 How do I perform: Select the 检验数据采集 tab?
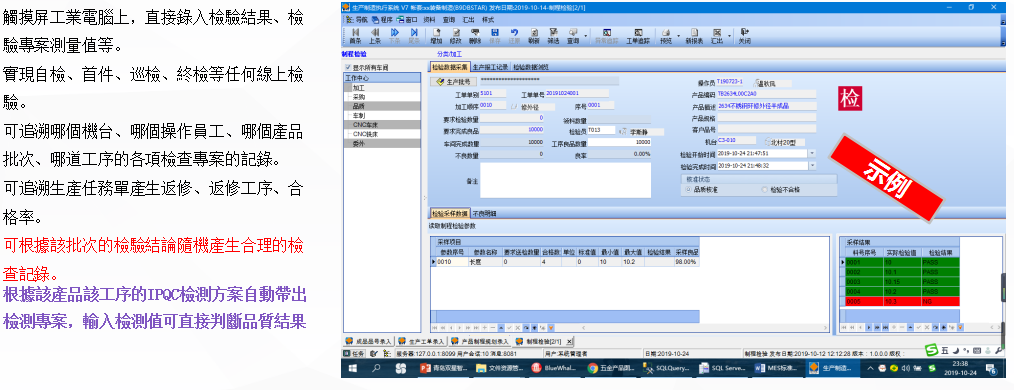click(449, 66)
